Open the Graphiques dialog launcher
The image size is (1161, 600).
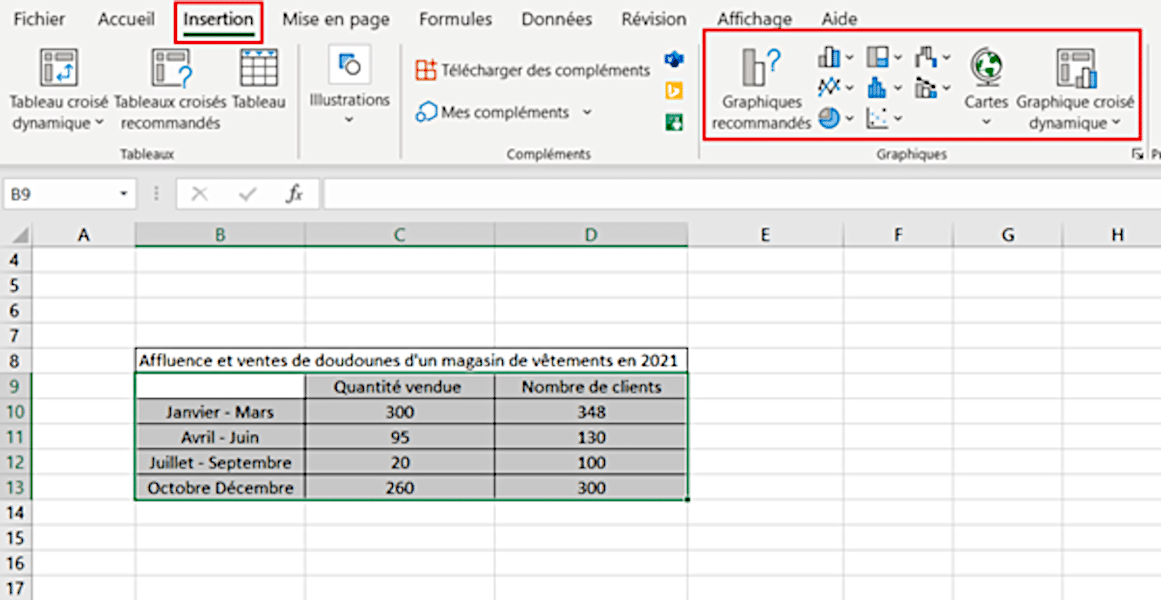pyautogui.click(x=1139, y=153)
